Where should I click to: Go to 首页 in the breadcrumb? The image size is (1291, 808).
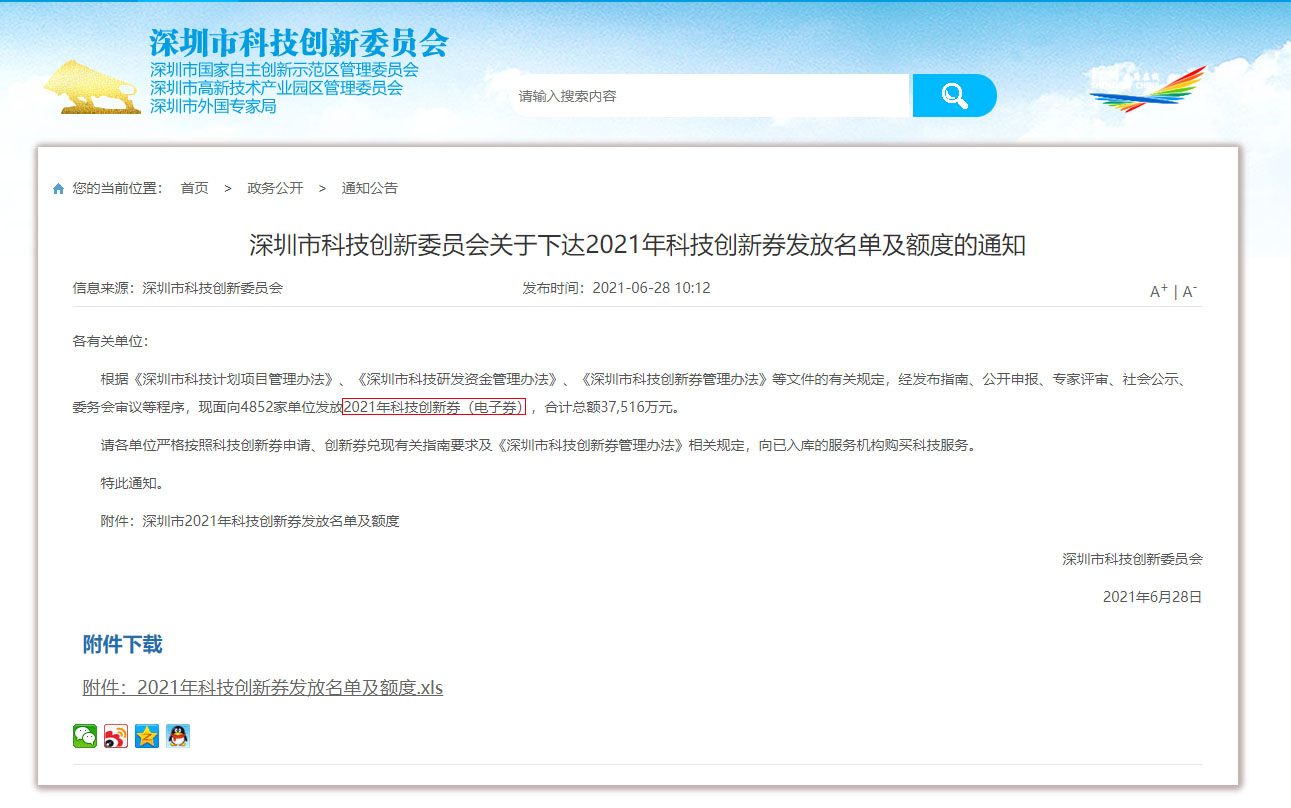(x=194, y=188)
